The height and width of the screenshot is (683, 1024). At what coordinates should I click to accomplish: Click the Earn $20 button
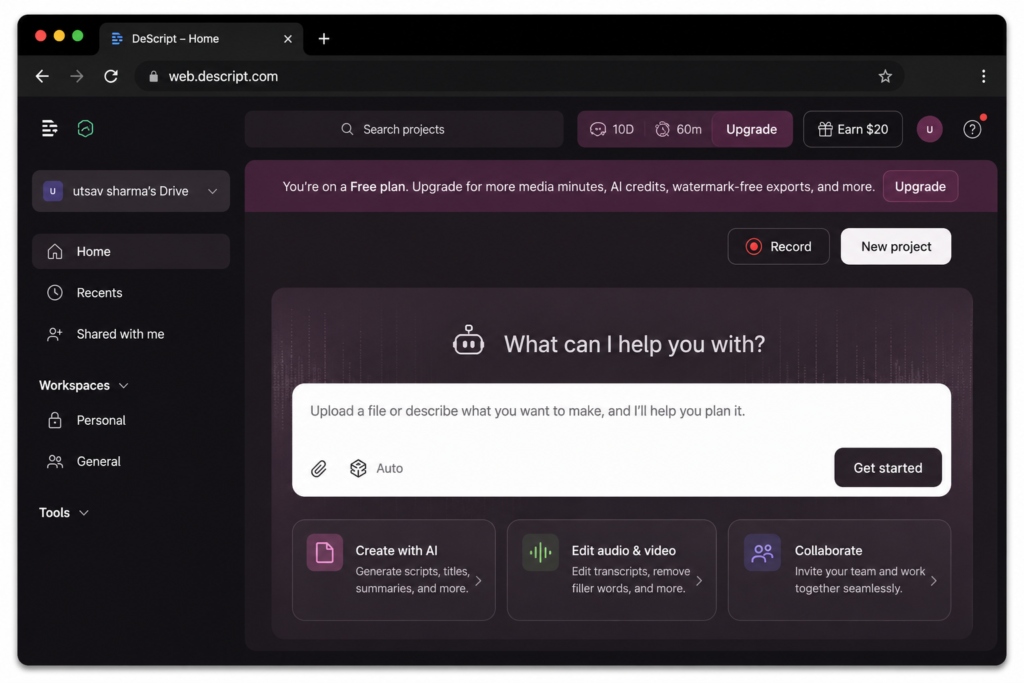click(853, 129)
